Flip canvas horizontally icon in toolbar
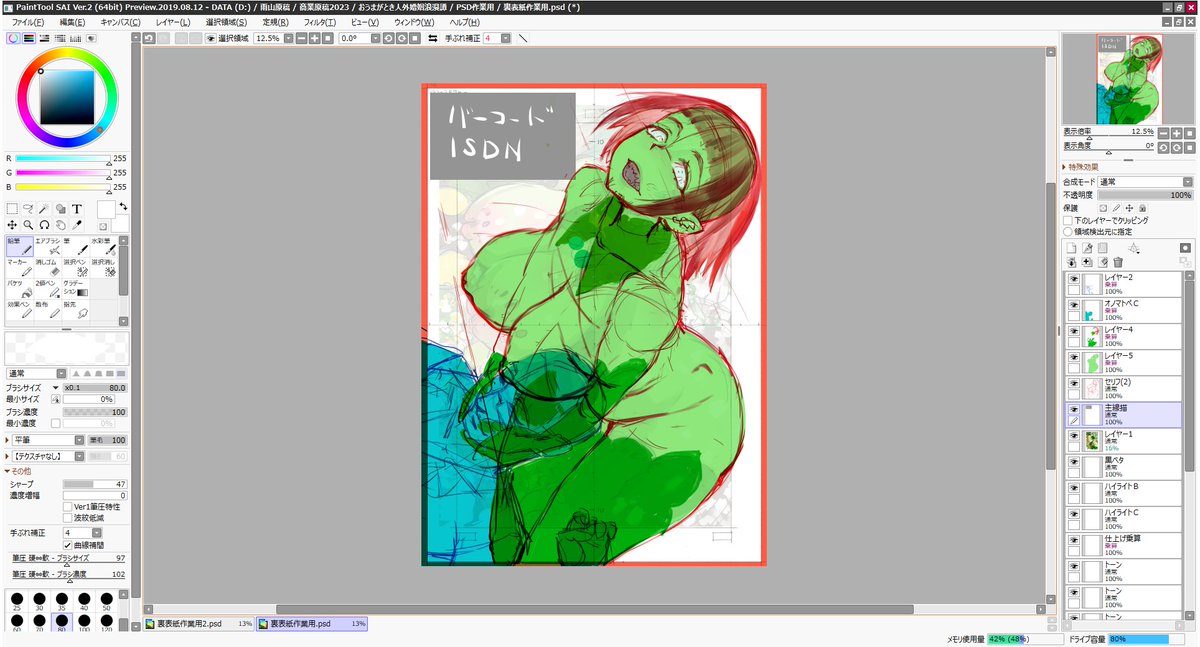Screen dimensions: 1200x647 point(432,38)
